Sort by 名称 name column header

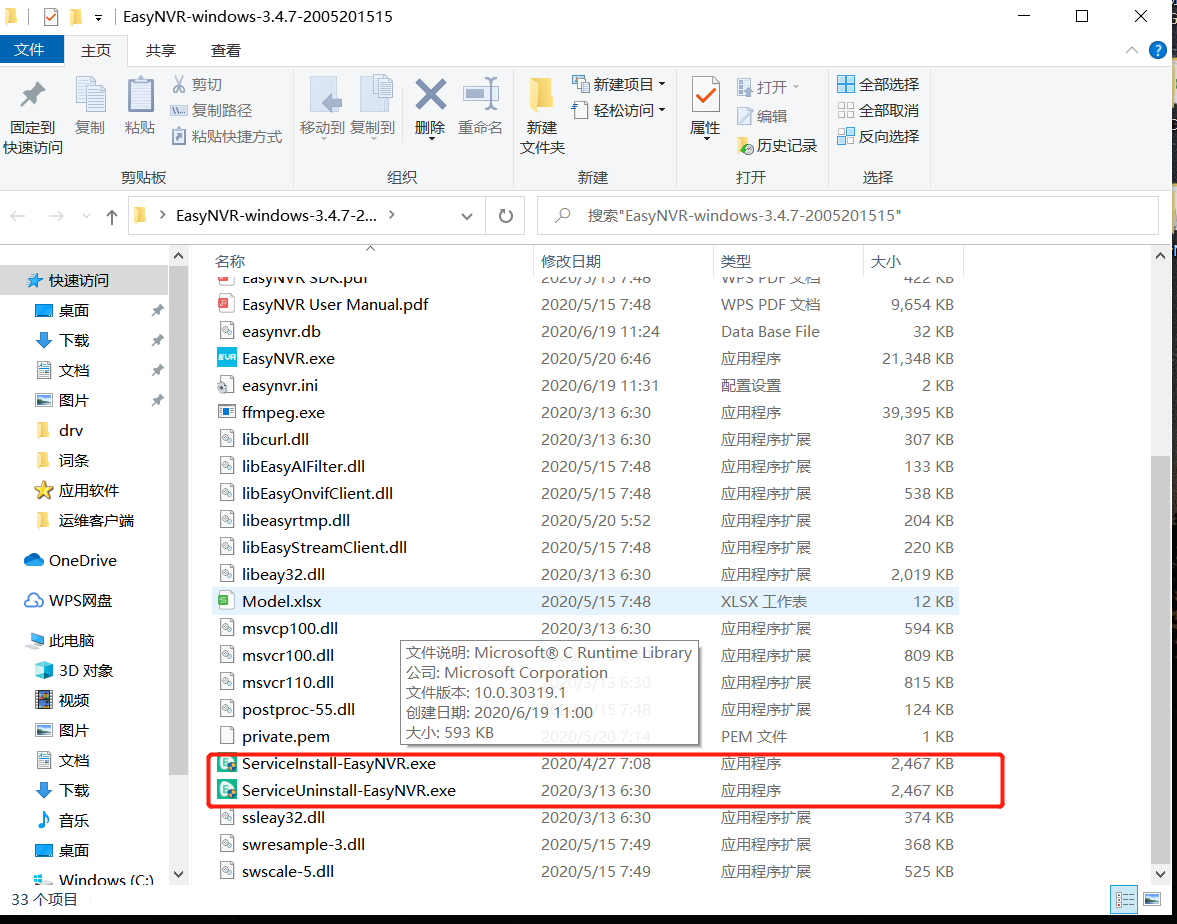click(372, 261)
